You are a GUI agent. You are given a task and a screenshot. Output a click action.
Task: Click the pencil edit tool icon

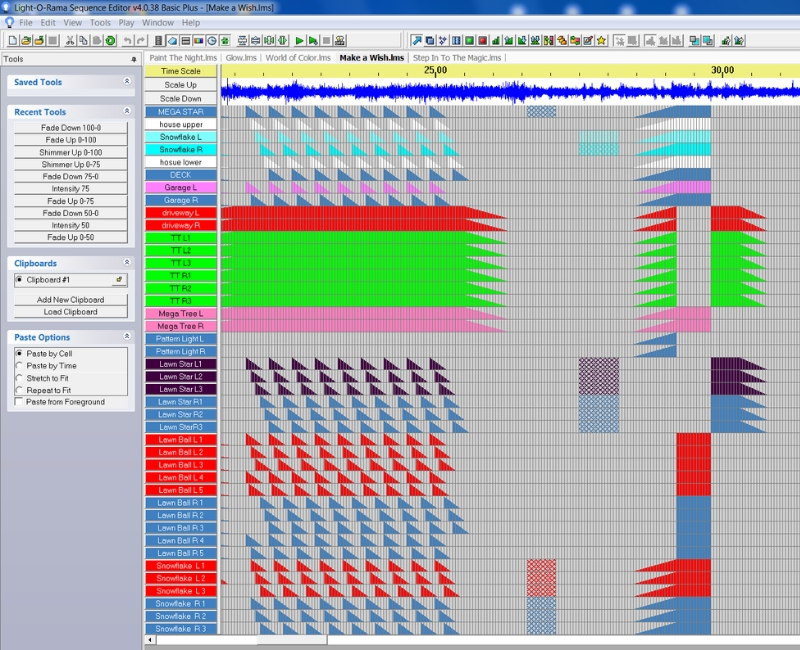588,40
